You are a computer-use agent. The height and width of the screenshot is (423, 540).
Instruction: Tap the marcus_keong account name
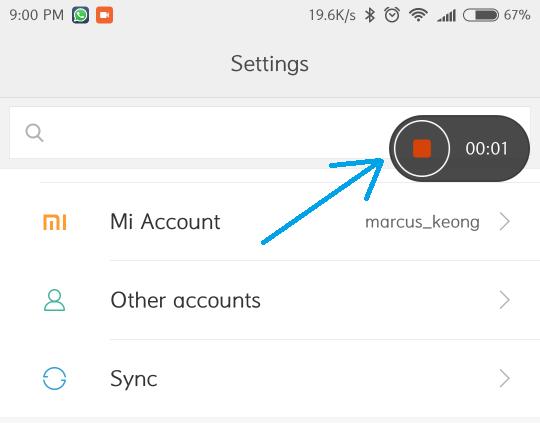422,222
